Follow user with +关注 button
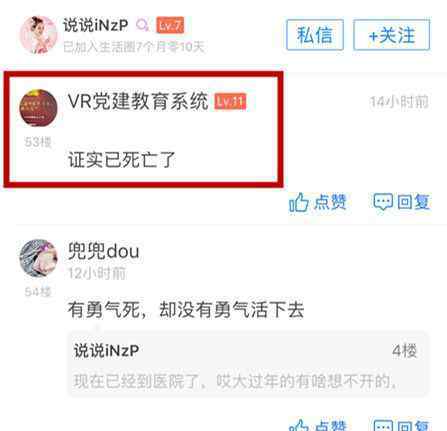Viewport: 447px width, 431px height. (392, 35)
